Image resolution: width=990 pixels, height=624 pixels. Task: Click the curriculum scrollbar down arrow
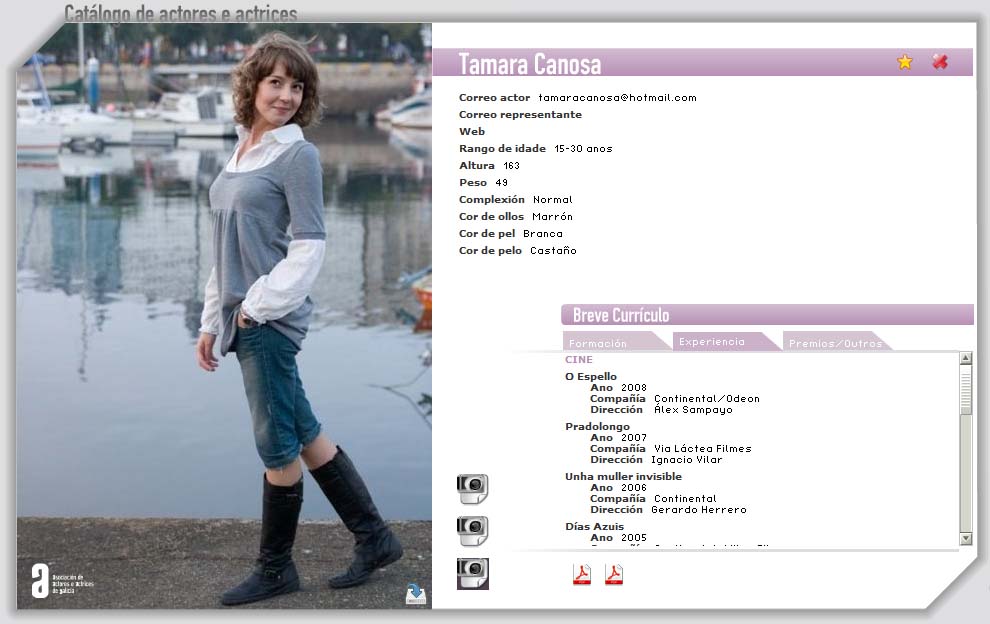point(965,539)
